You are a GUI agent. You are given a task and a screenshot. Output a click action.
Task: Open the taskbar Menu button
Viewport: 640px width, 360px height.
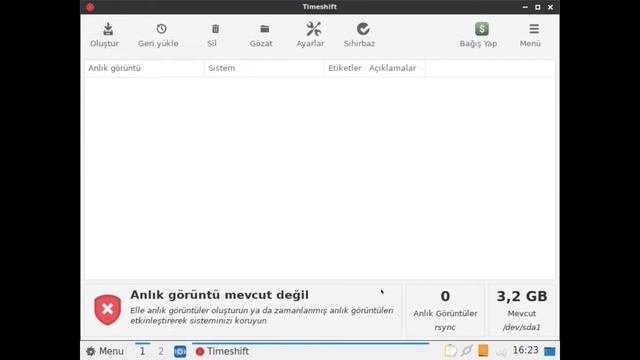tap(105, 351)
